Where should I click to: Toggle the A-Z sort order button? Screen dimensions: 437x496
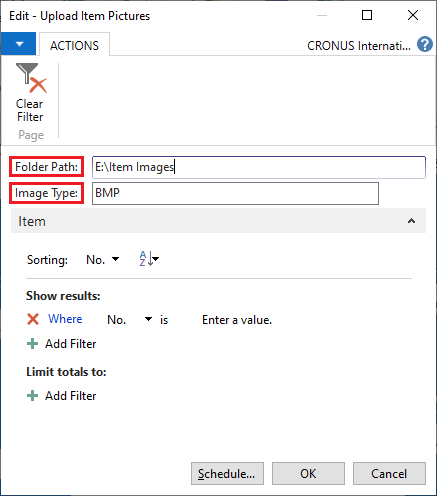149,259
